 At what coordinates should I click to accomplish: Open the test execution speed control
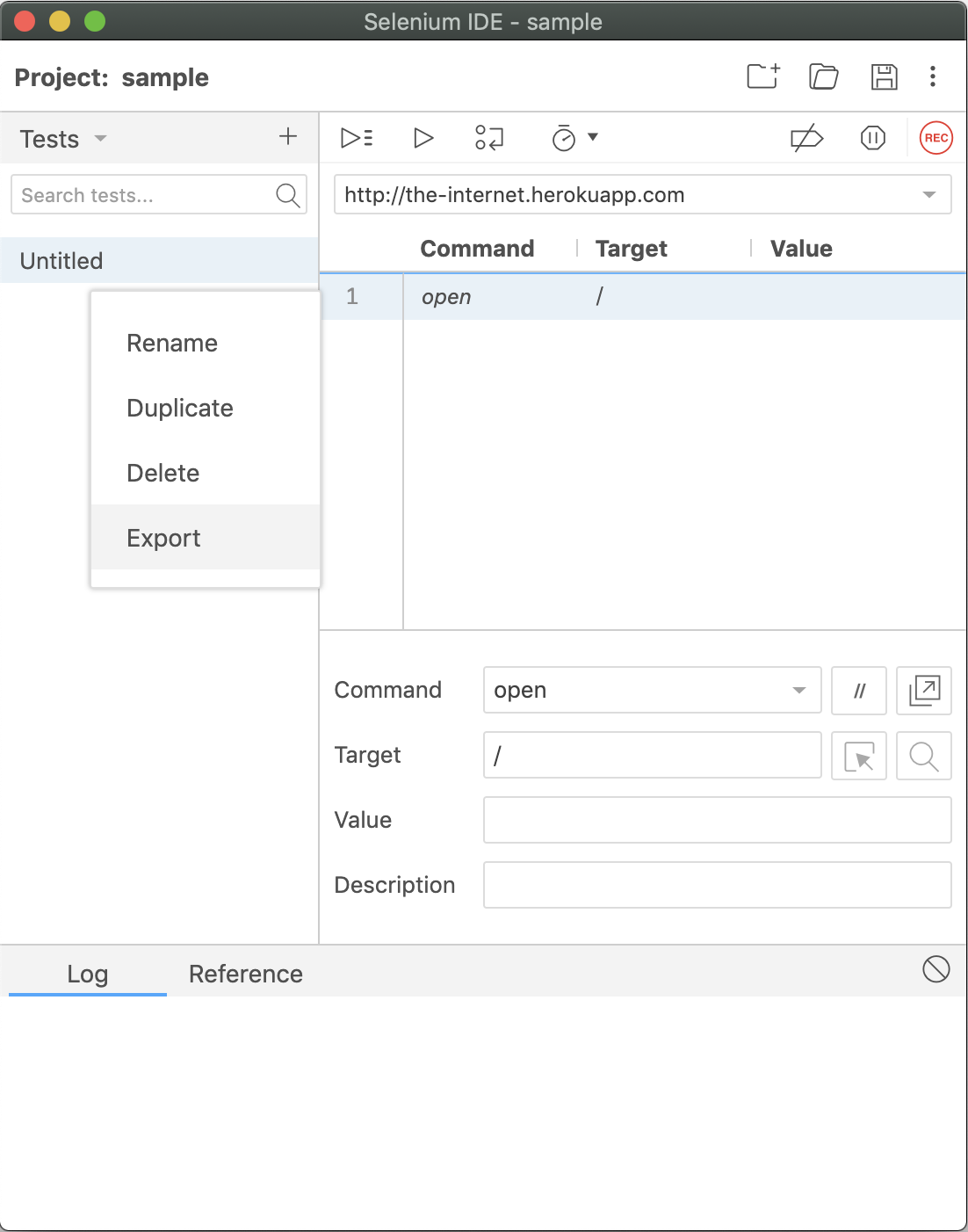click(574, 138)
